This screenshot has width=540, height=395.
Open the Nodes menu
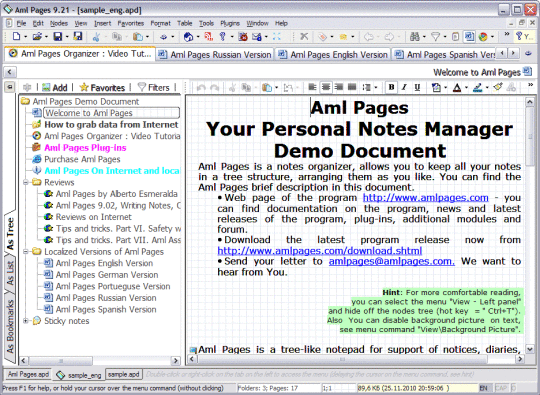pos(59,23)
